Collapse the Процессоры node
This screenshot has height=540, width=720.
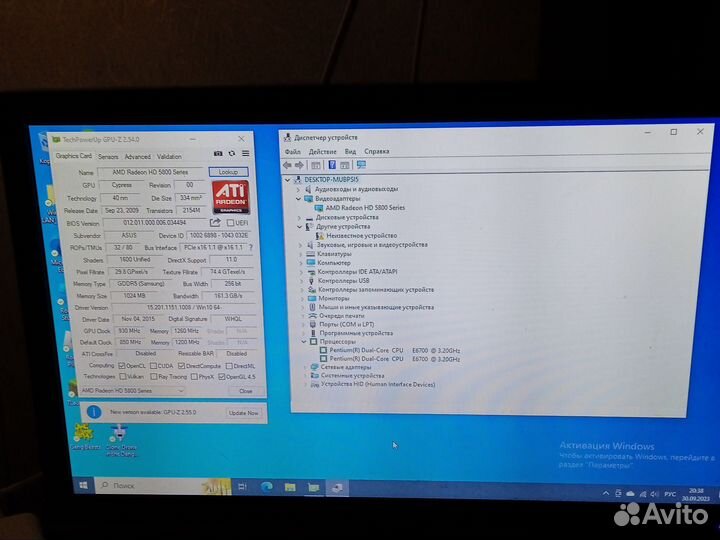(304, 342)
